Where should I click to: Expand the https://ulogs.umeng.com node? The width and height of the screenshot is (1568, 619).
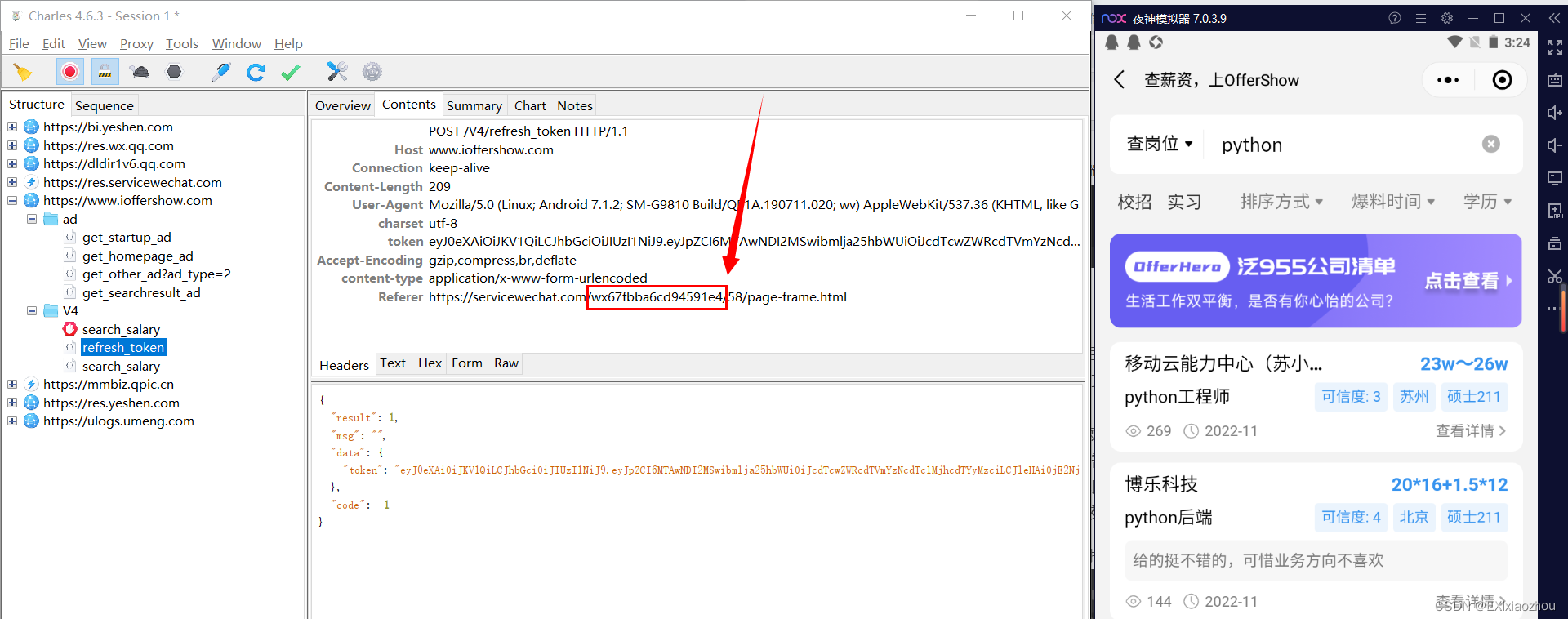tap(12, 421)
